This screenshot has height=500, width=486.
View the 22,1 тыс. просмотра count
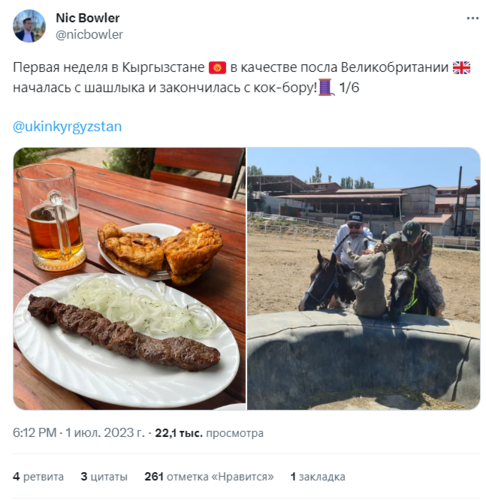click(209, 433)
